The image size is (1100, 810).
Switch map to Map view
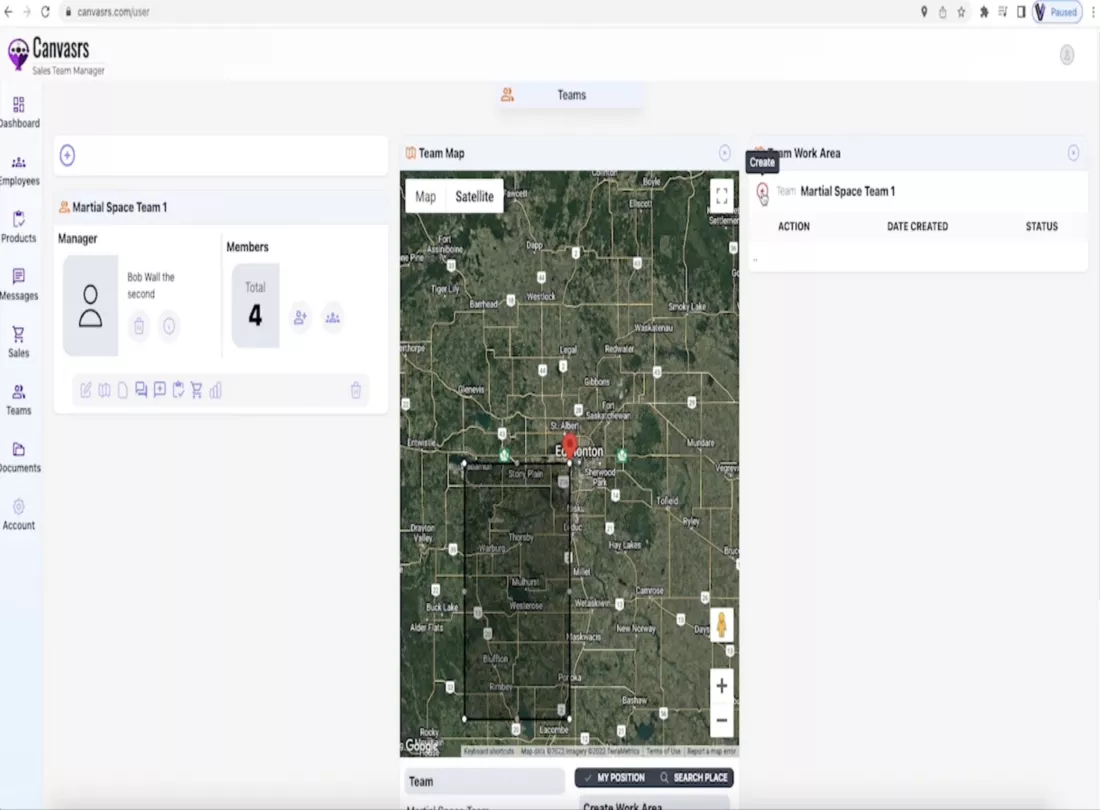point(425,196)
